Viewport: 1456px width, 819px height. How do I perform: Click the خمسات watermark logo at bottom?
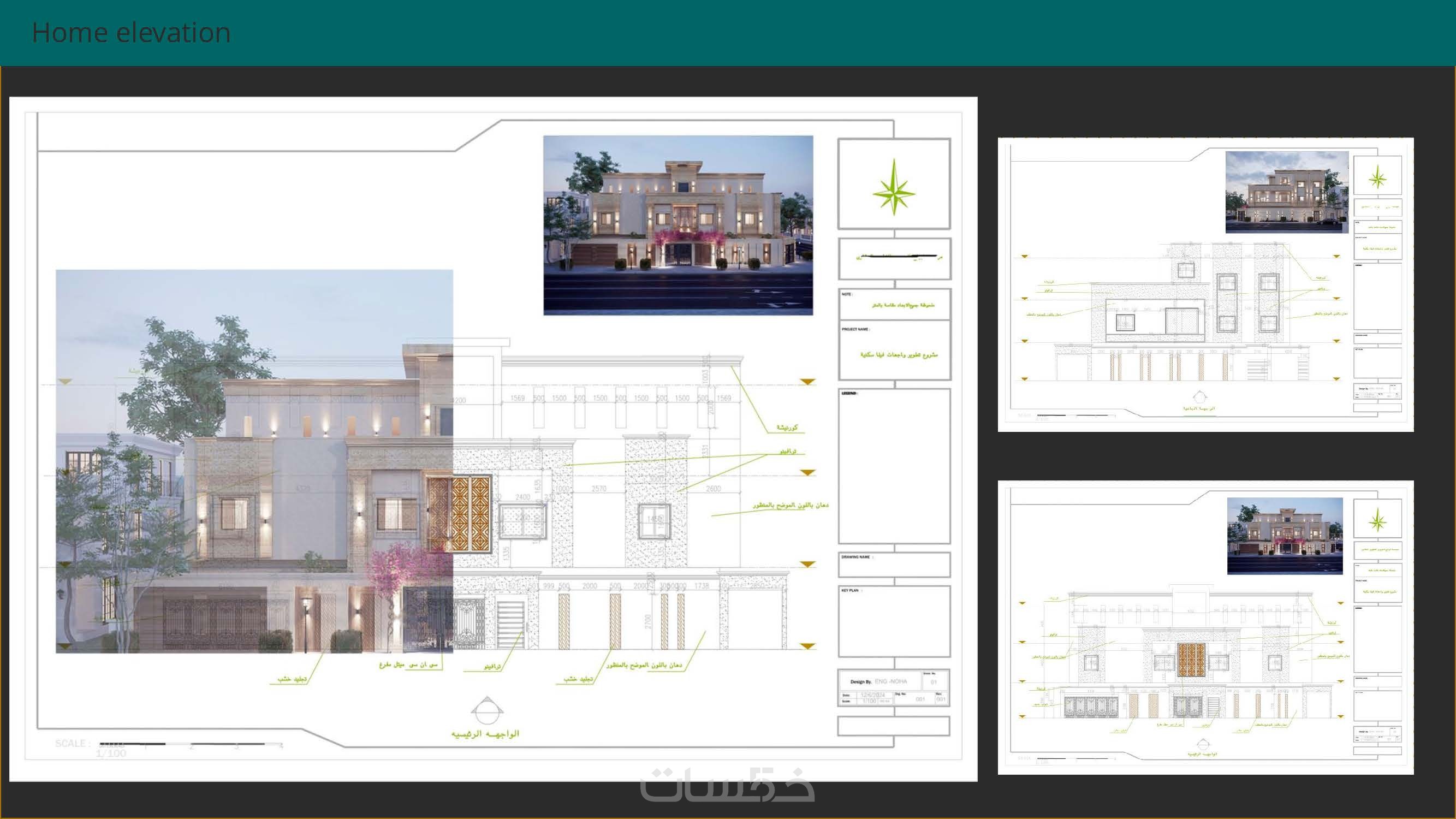point(727,785)
